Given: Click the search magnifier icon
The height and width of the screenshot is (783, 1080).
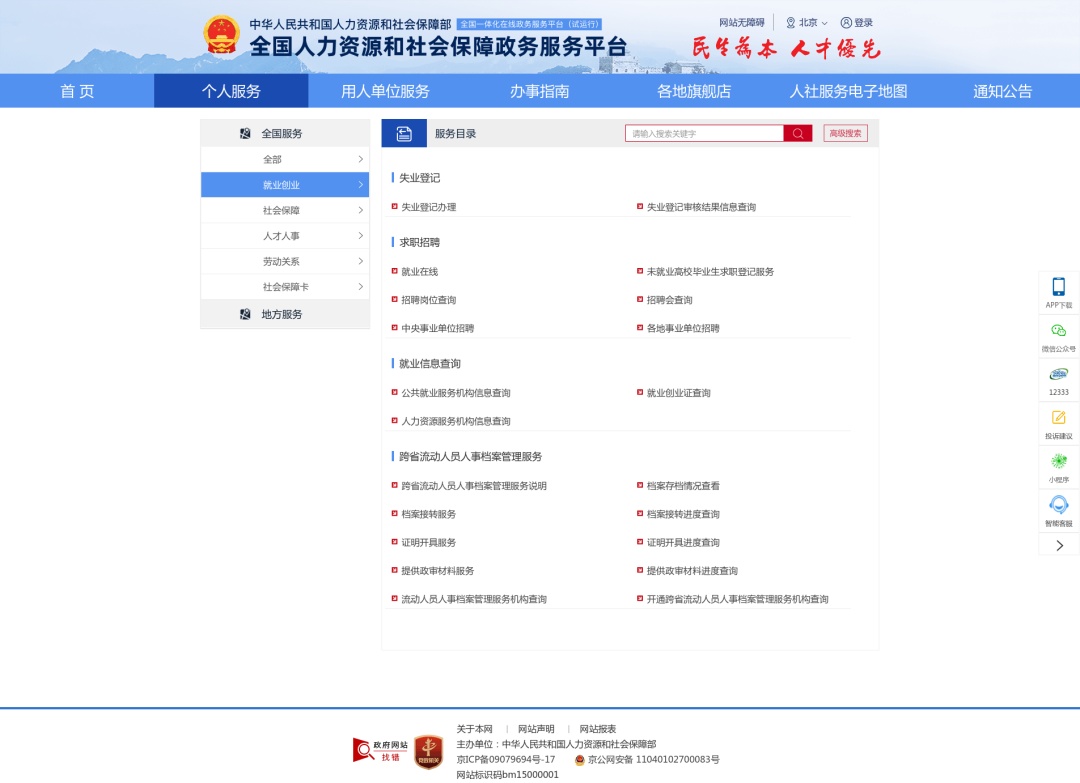Looking at the screenshot, I should coord(797,132).
